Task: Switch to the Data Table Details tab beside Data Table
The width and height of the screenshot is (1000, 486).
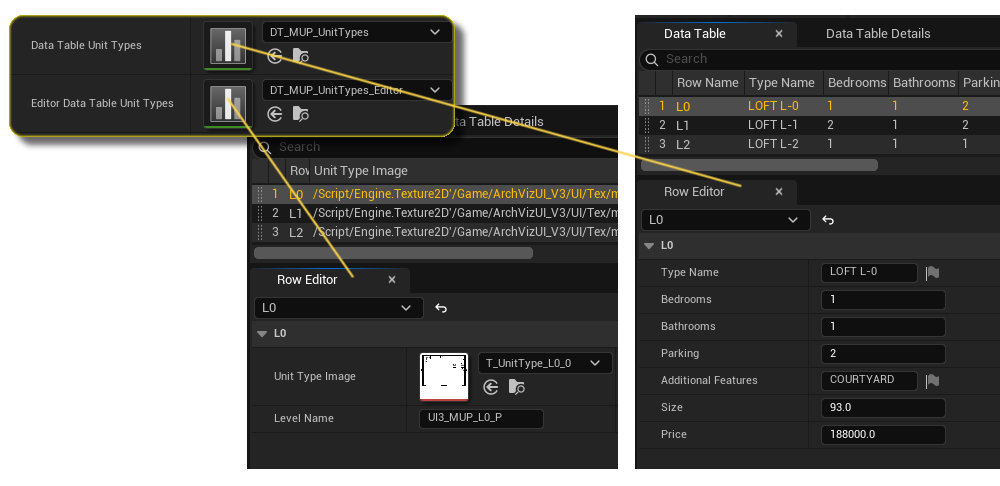Action: click(x=877, y=33)
